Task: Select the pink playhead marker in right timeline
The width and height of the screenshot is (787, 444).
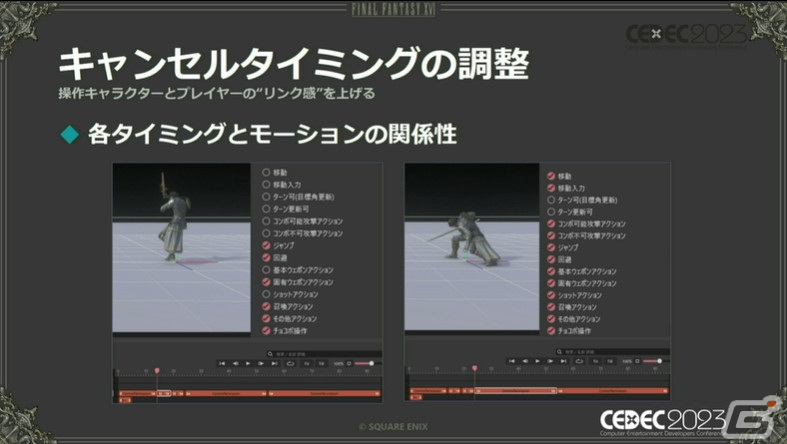Action: pyautogui.click(x=474, y=368)
